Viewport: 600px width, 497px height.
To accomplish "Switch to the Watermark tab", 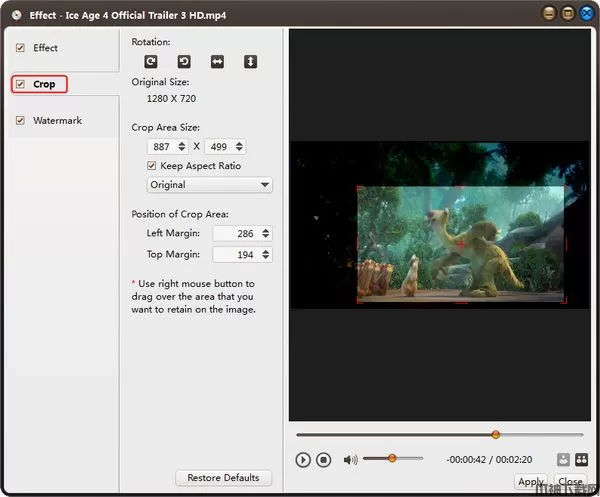I will click(x=57, y=121).
